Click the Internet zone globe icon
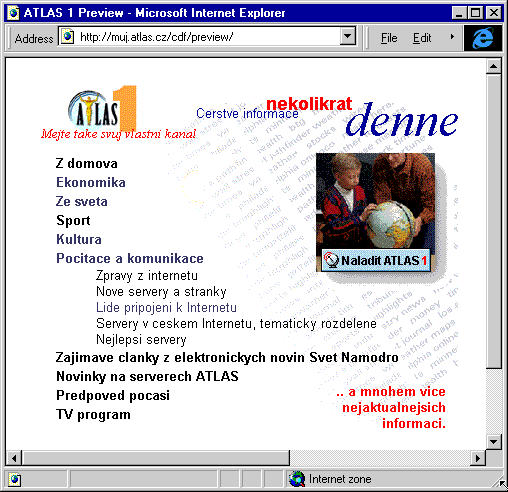The image size is (508, 492). 297,479
